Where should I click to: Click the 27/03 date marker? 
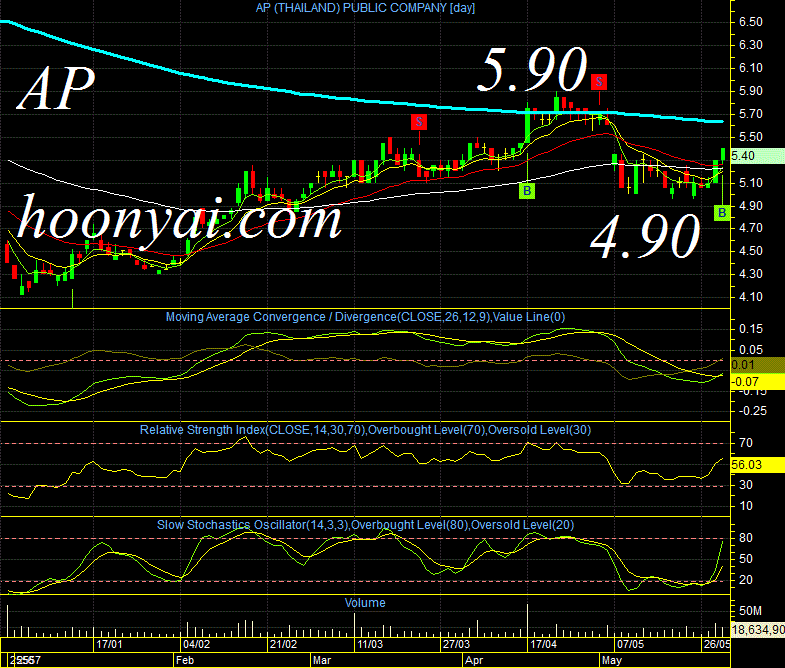457,644
